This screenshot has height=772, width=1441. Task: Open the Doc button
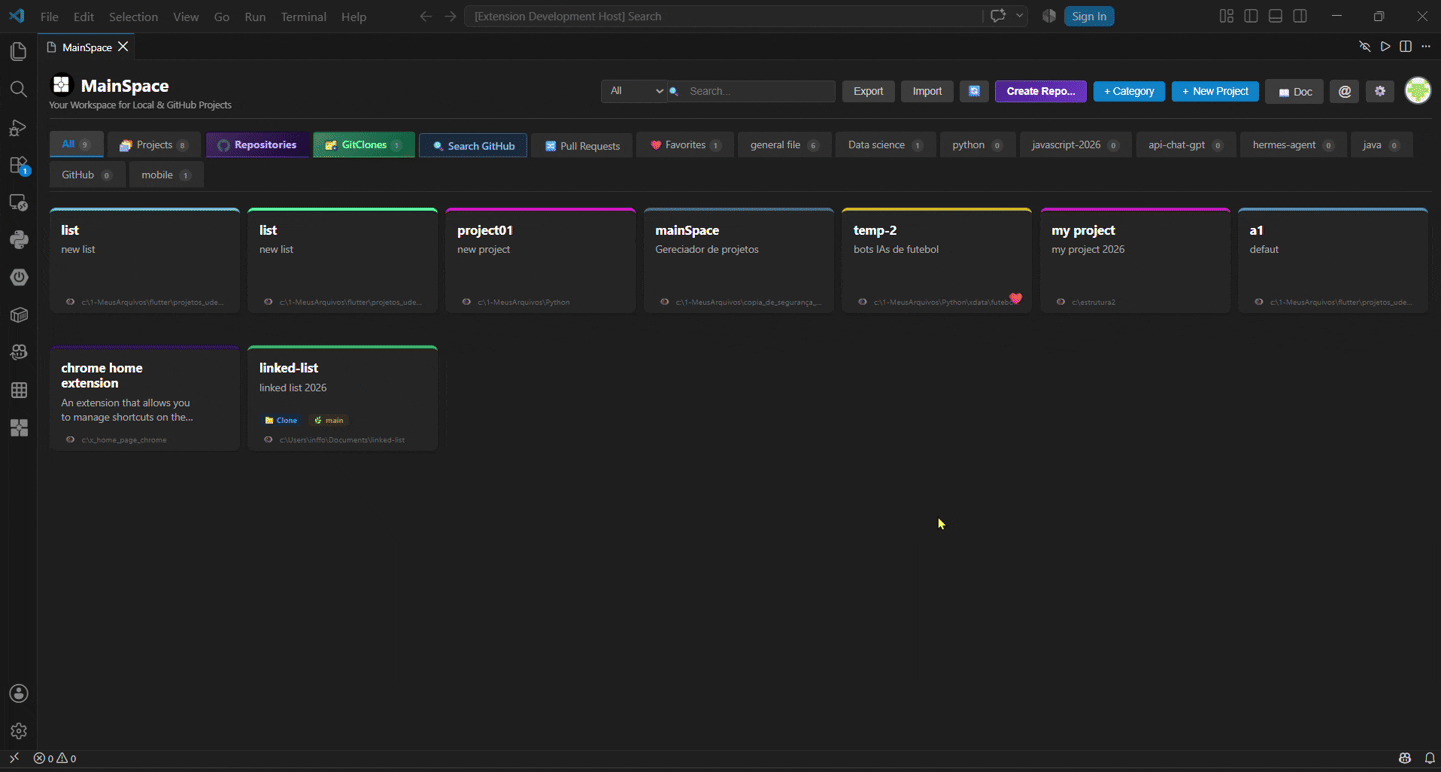1295,91
